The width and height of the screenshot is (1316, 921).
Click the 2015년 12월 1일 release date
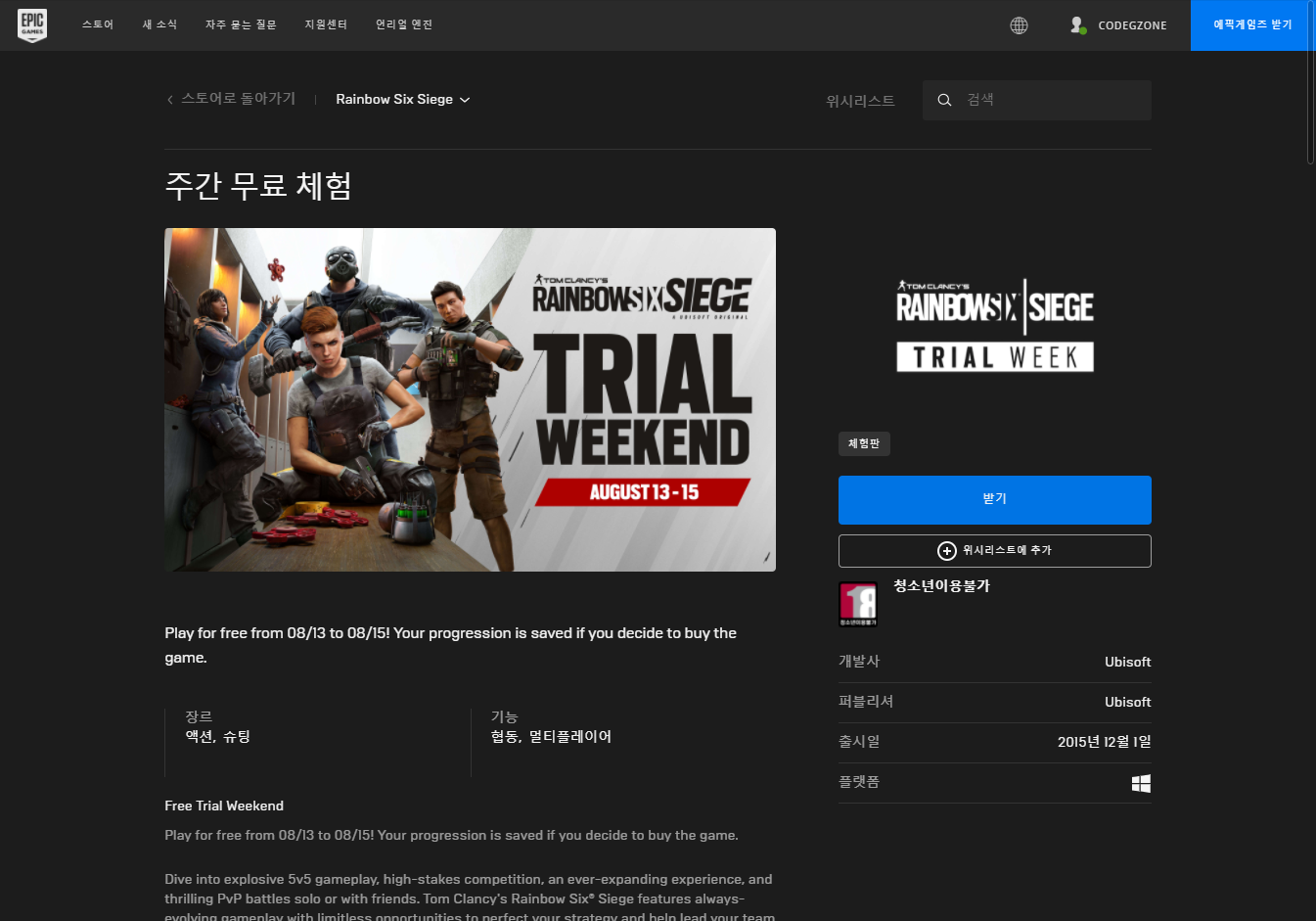coord(1105,743)
